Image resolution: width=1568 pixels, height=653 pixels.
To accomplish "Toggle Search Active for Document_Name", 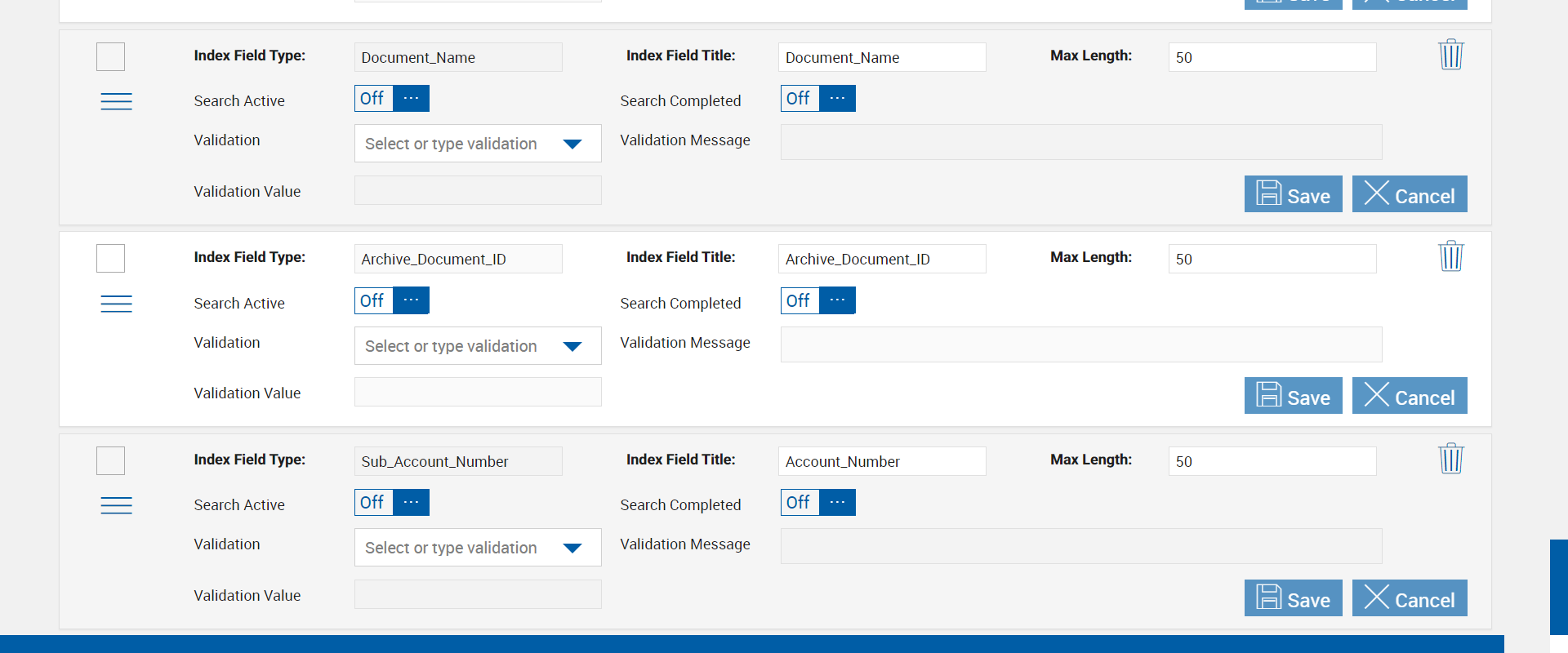I will click(391, 99).
